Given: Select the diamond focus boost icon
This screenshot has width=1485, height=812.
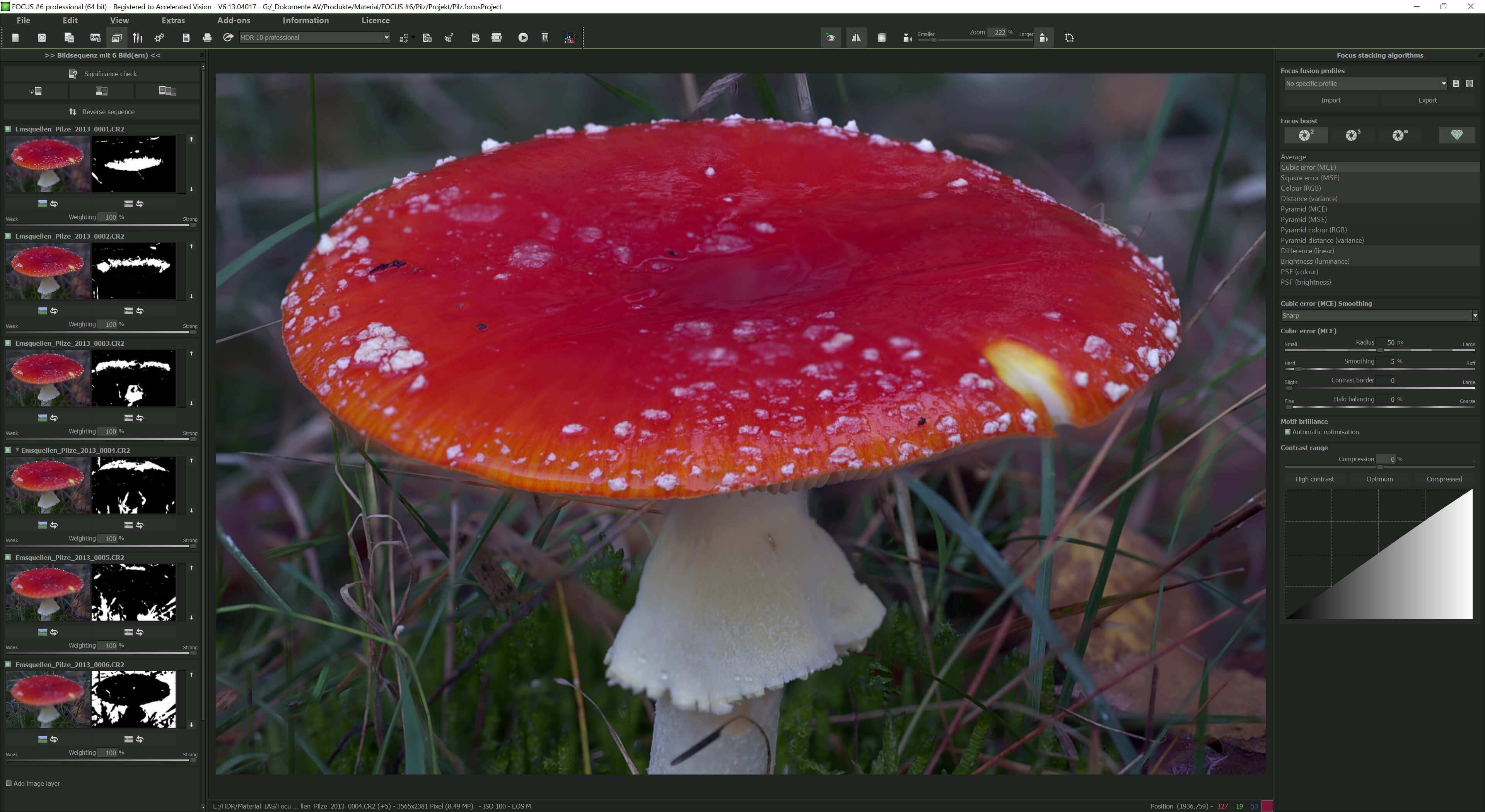Looking at the screenshot, I should [1457, 135].
